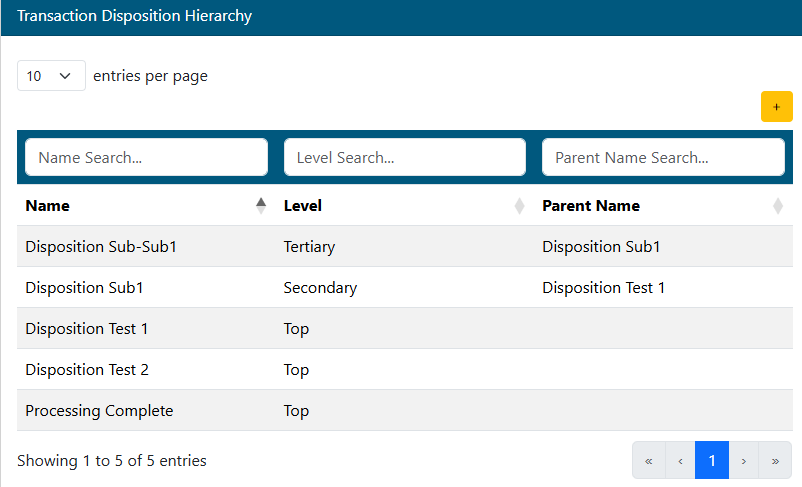
Task: Sort table by Name column arrow
Action: pos(261,206)
